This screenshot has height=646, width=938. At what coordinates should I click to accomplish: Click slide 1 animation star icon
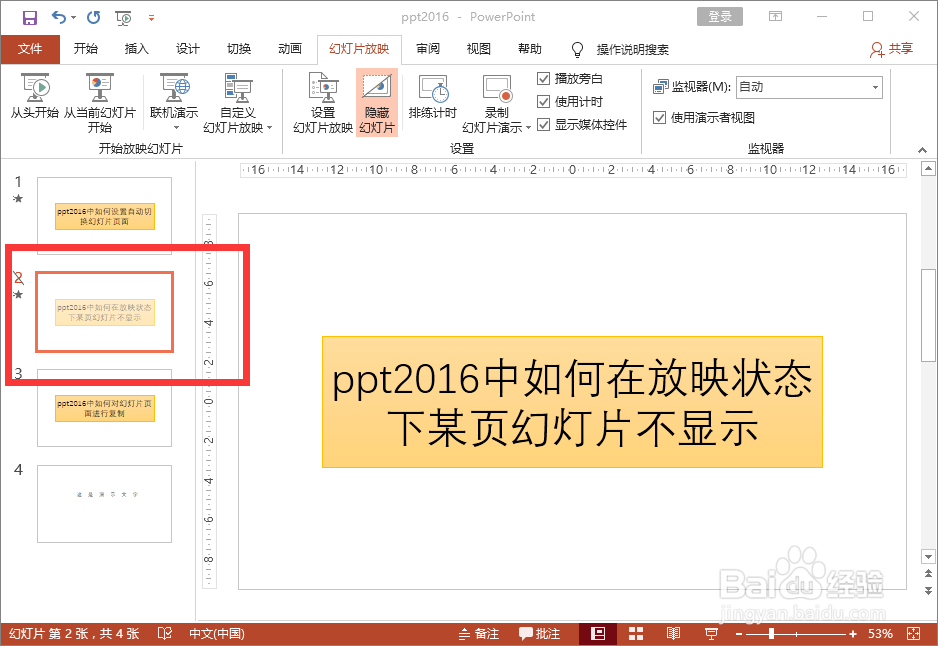(18, 198)
